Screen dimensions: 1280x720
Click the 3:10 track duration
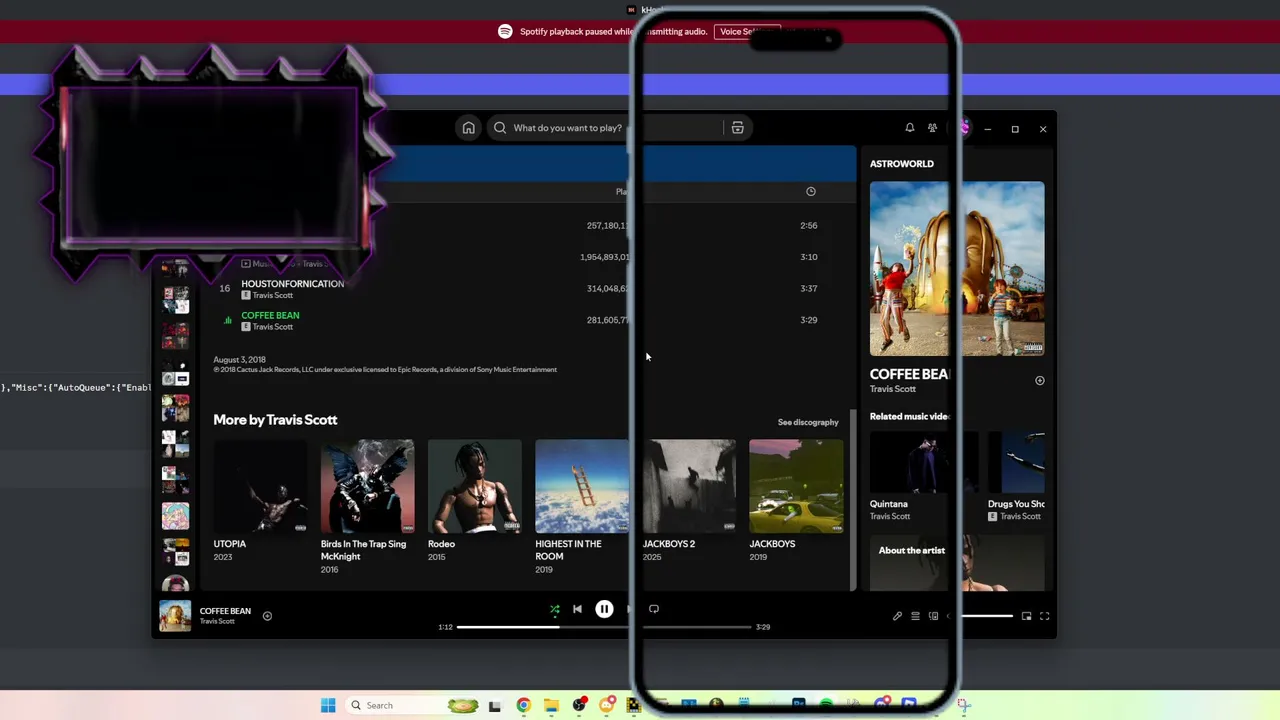click(809, 257)
